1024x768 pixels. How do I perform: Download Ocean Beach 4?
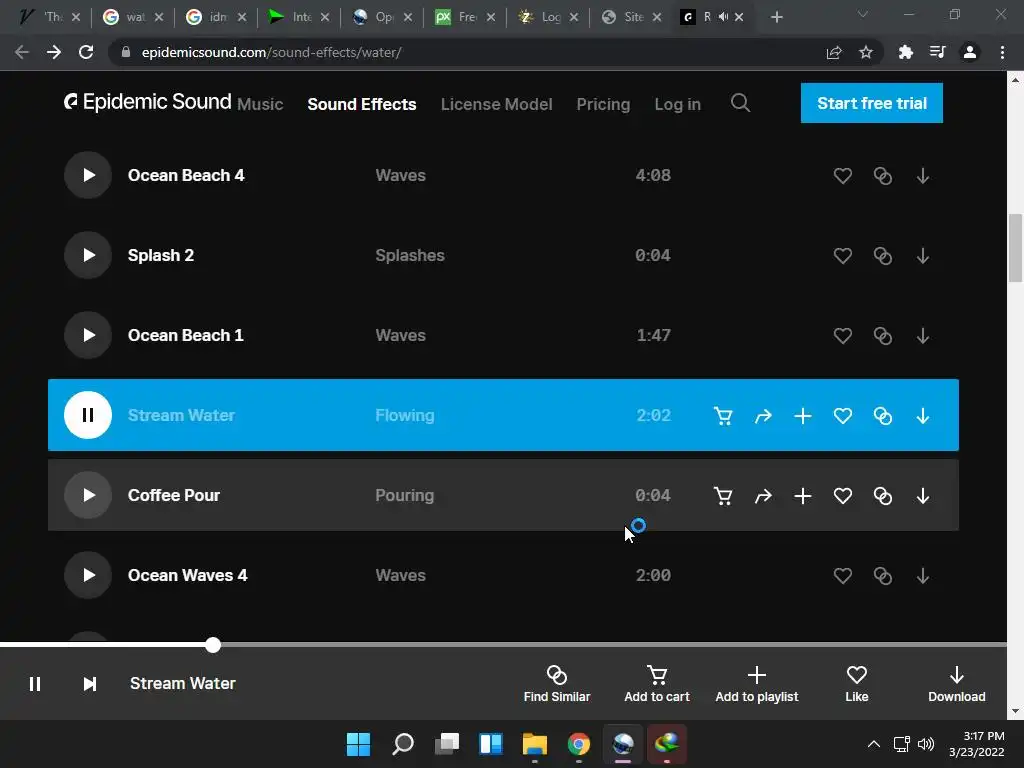(x=923, y=176)
